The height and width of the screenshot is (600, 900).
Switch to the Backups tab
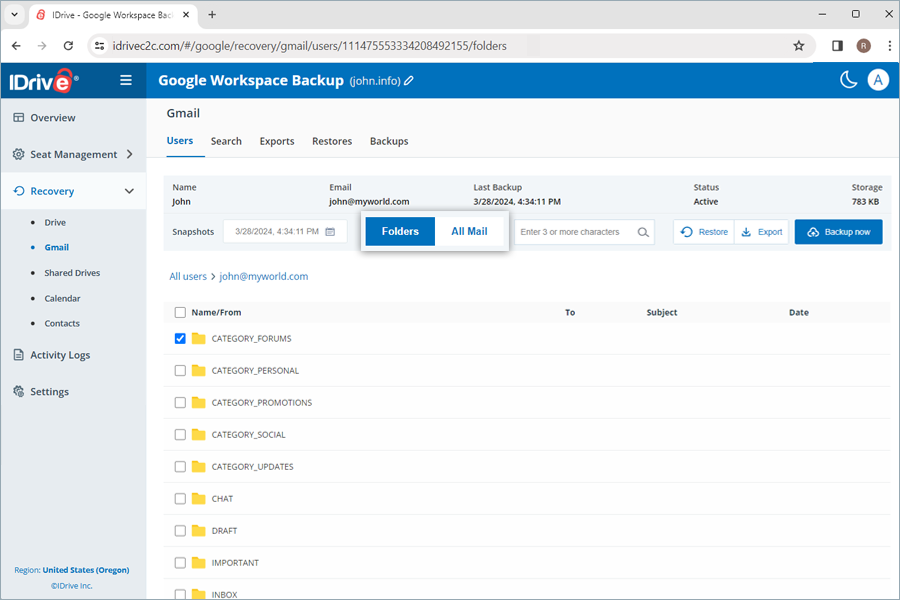coord(389,141)
